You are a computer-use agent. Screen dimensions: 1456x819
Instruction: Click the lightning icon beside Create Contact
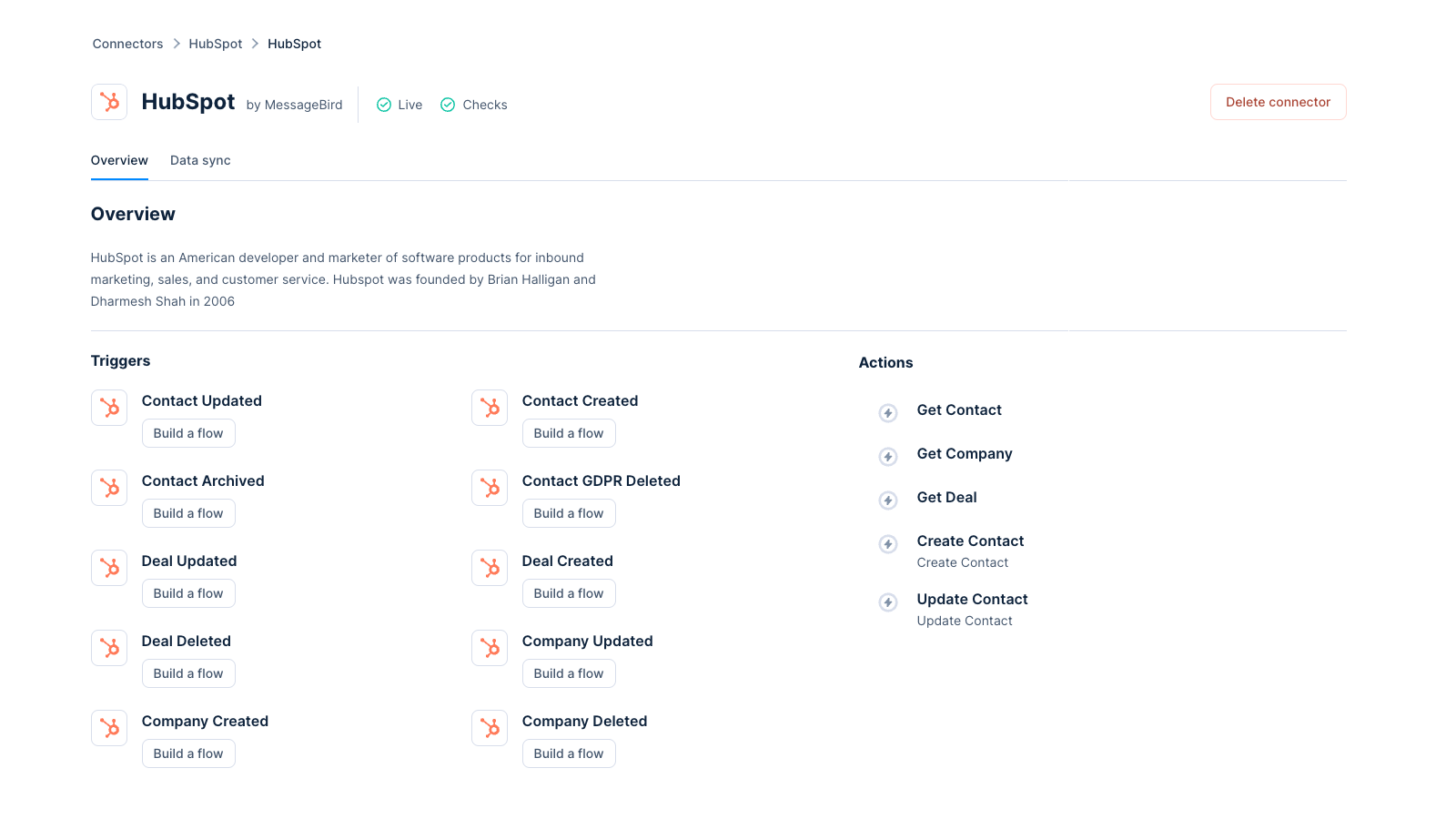[x=888, y=544]
